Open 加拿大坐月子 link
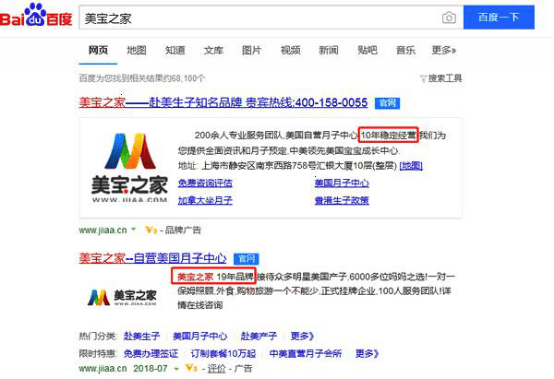The image size is (554, 379). [205, 201]
